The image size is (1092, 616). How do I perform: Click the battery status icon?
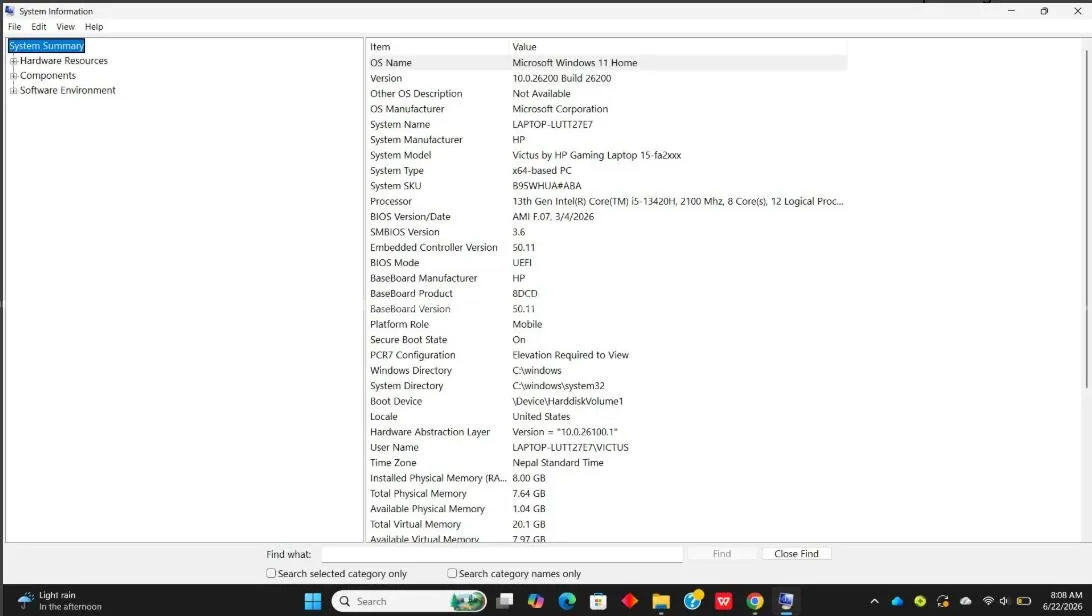1024,601
